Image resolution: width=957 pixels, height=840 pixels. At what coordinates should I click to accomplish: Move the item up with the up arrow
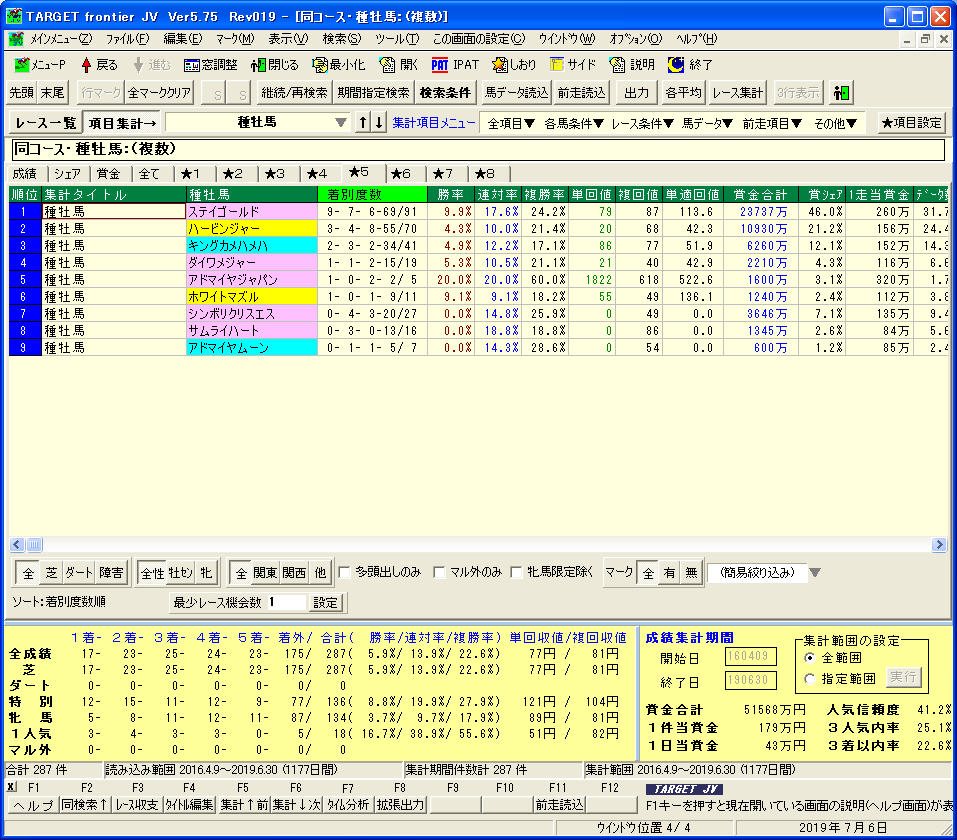click(x=363, y=123)
